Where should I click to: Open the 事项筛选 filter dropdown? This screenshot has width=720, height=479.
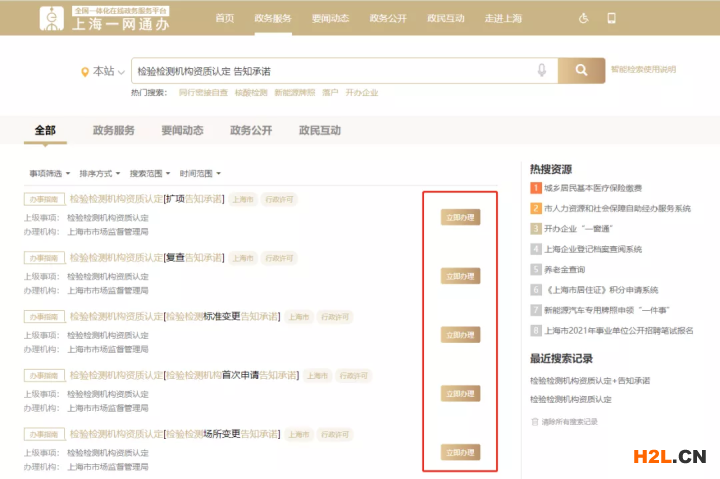(50, 173)
